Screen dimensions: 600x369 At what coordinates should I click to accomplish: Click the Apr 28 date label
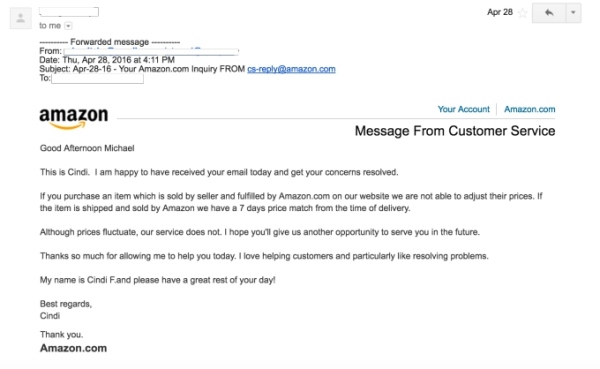[500, 12]
